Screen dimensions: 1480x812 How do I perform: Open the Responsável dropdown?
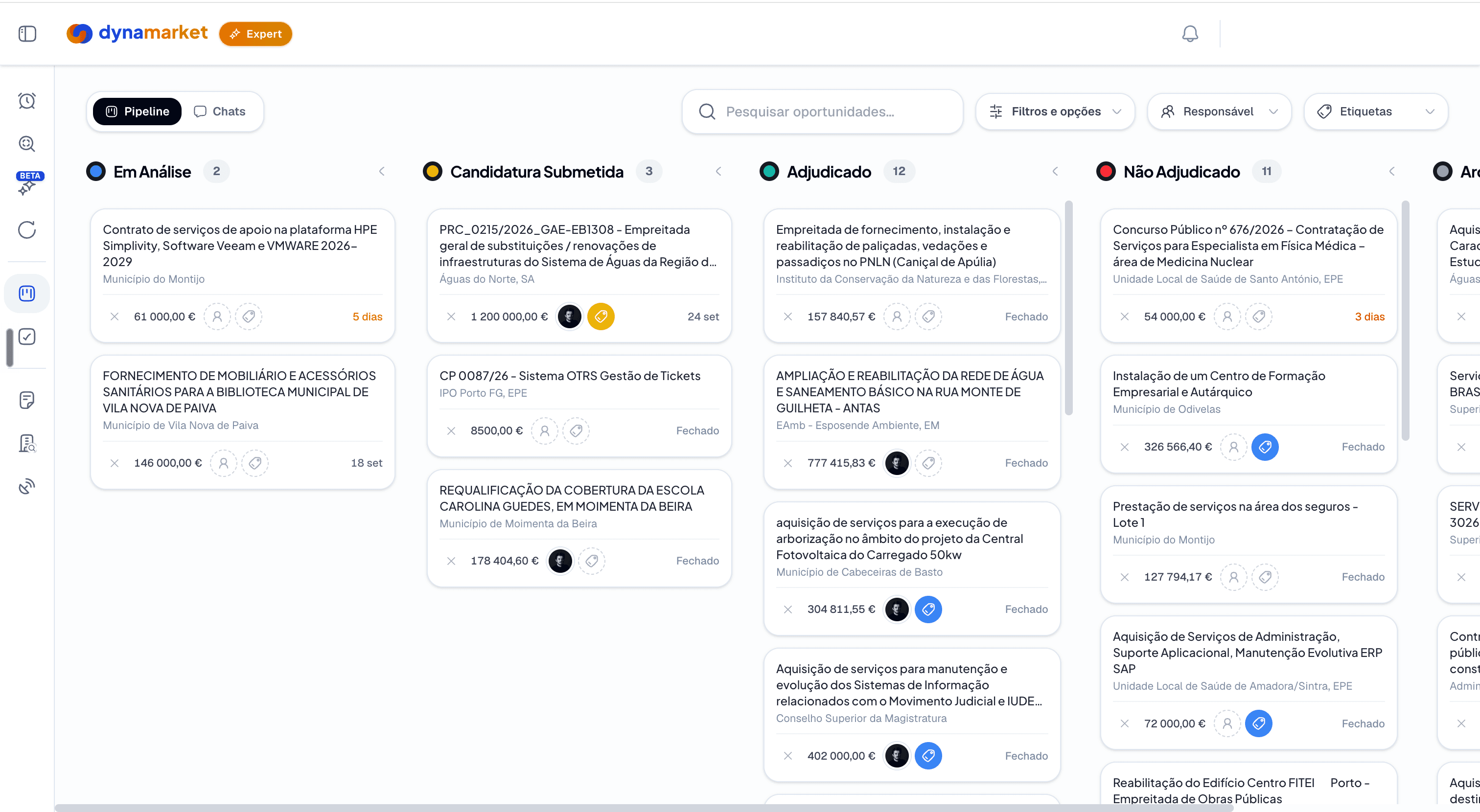click(x=1219, y=112)
